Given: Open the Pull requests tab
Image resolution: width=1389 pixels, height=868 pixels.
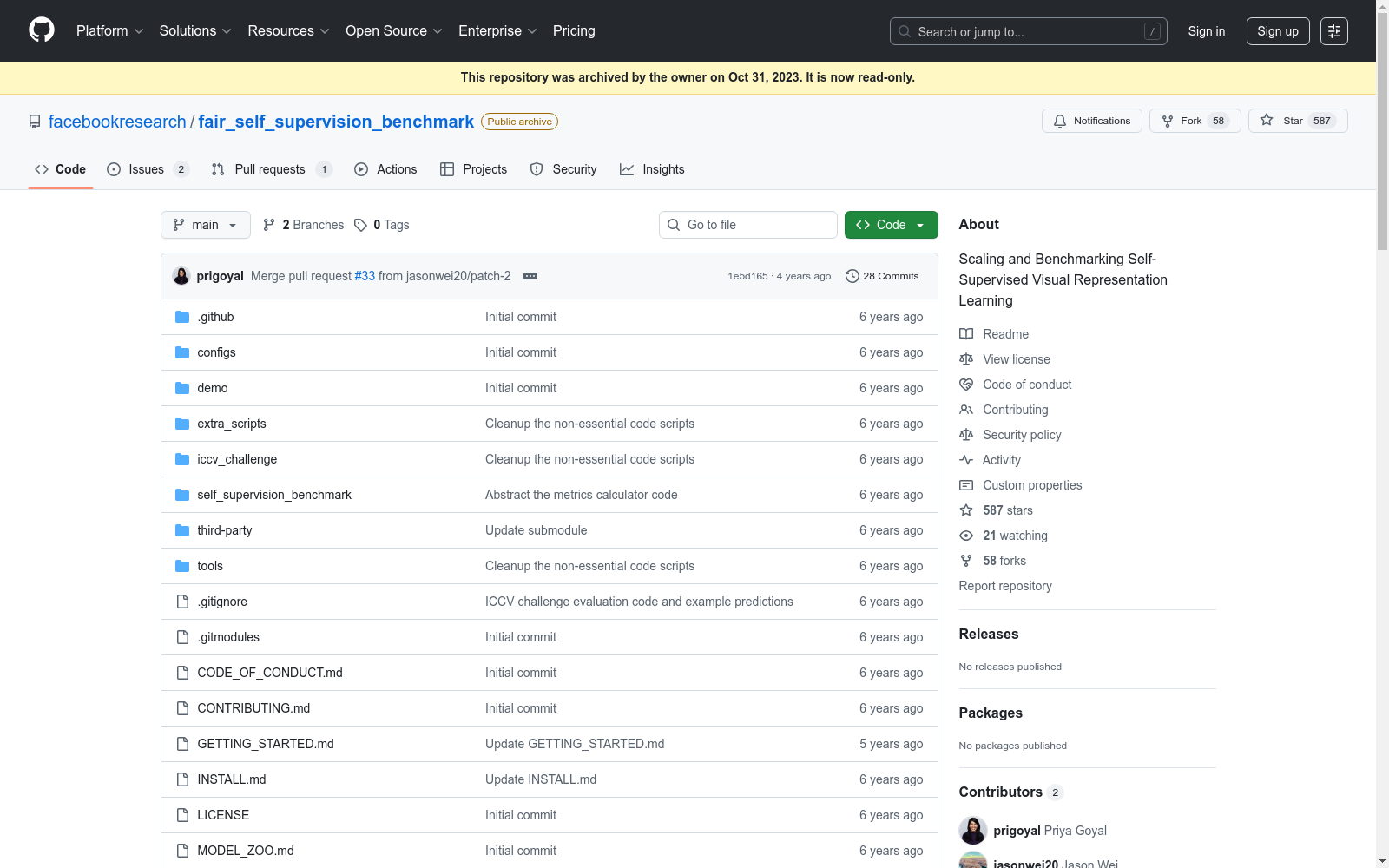Looking at the screenshot, I should (272, 169).
